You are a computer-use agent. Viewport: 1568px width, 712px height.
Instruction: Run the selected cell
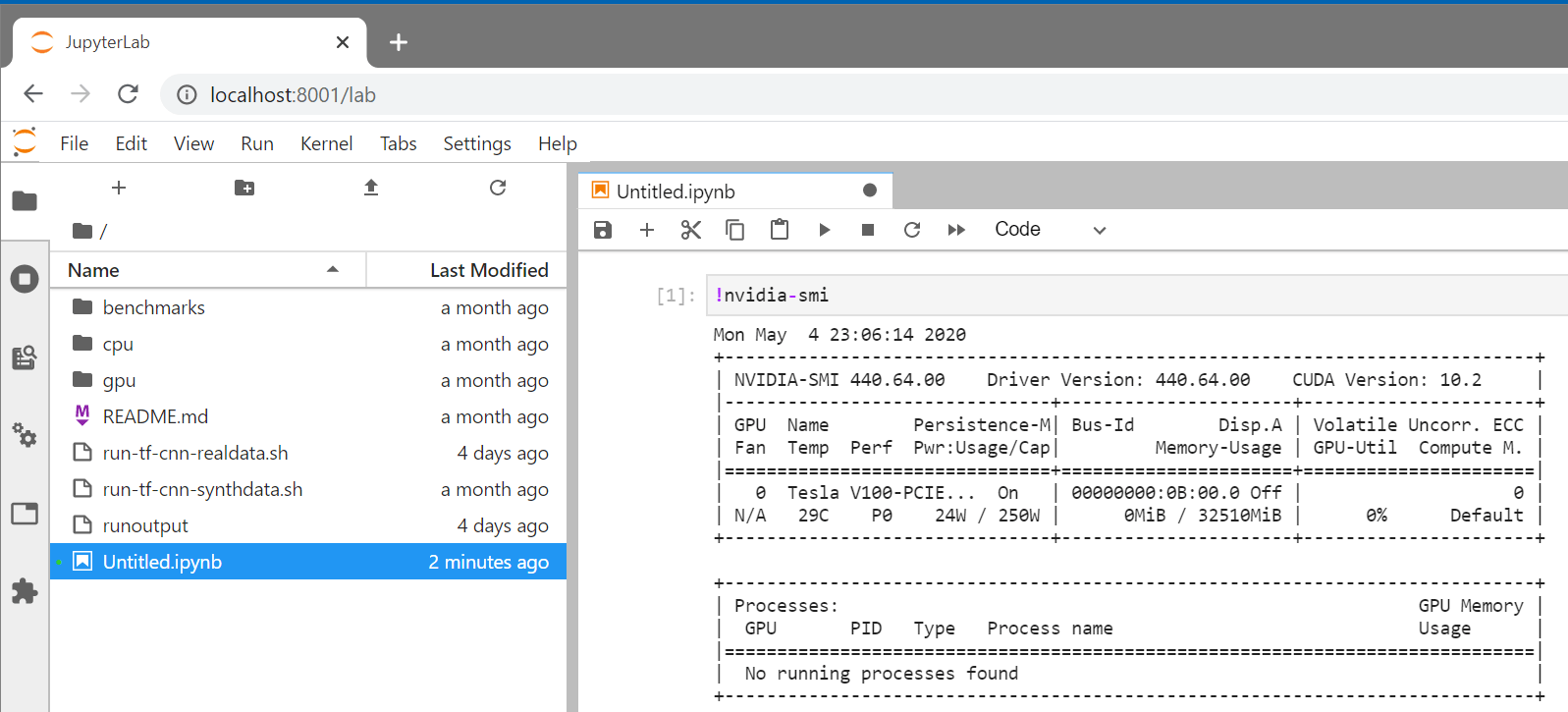tap(825, 230)
